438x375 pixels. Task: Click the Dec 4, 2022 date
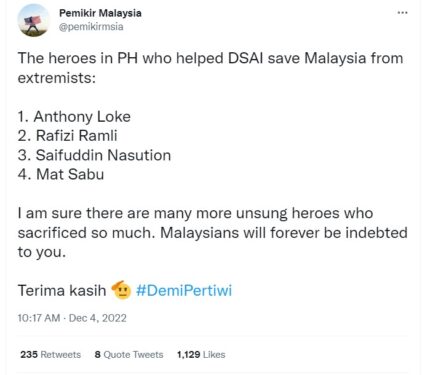pyautogui.click(x=98, y=318)
